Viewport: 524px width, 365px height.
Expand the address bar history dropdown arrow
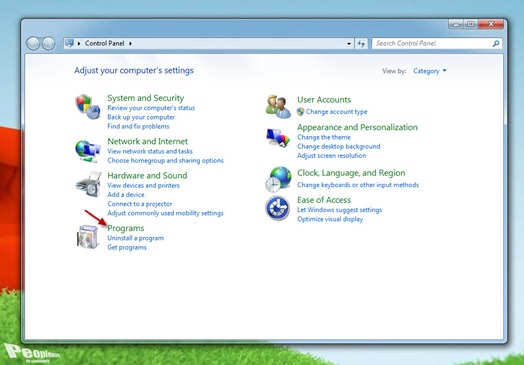(349, 43)
